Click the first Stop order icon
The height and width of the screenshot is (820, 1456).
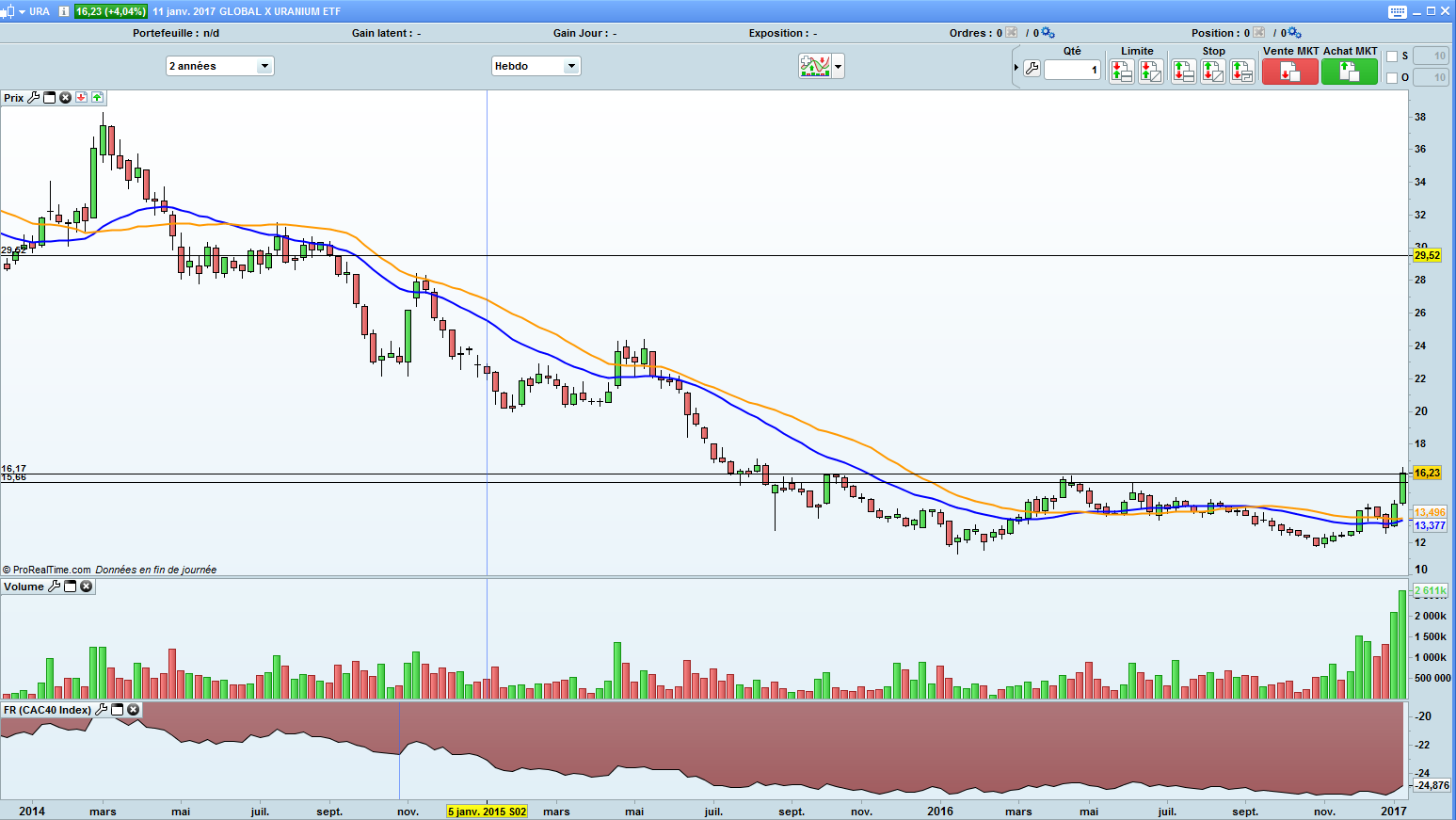coord(1183,72)
